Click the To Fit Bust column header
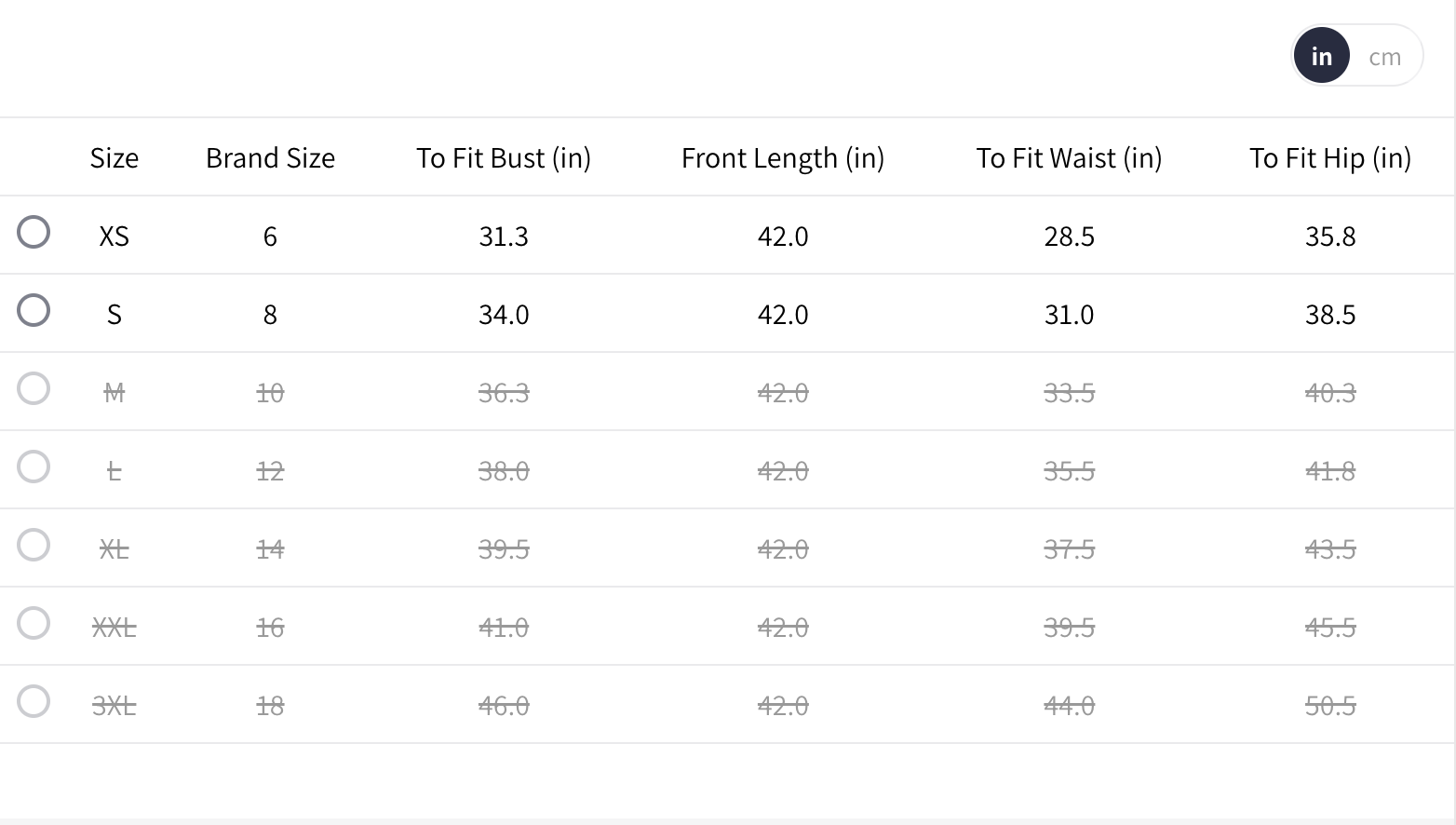 pyautogui.click(x=504, y=158)
